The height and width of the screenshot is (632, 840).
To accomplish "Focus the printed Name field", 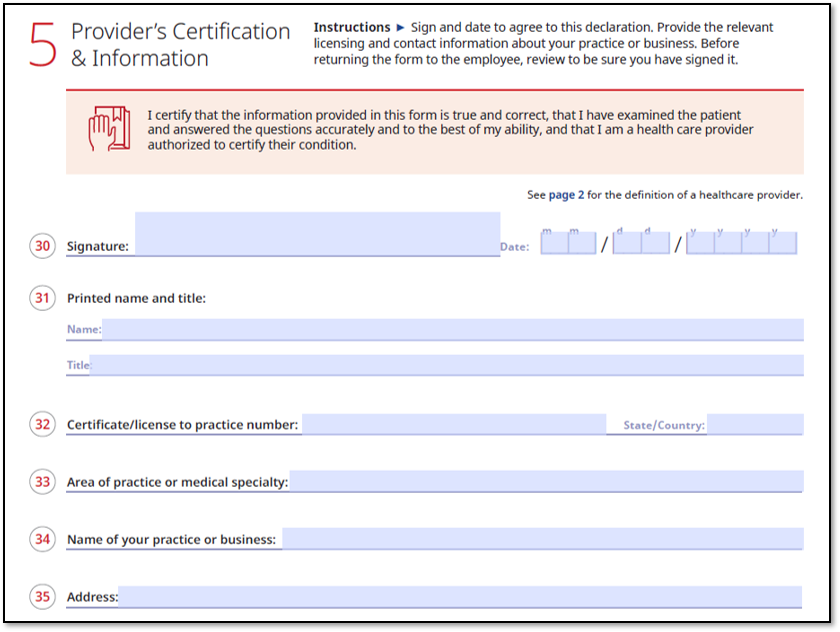I will [x=452, y=330].
